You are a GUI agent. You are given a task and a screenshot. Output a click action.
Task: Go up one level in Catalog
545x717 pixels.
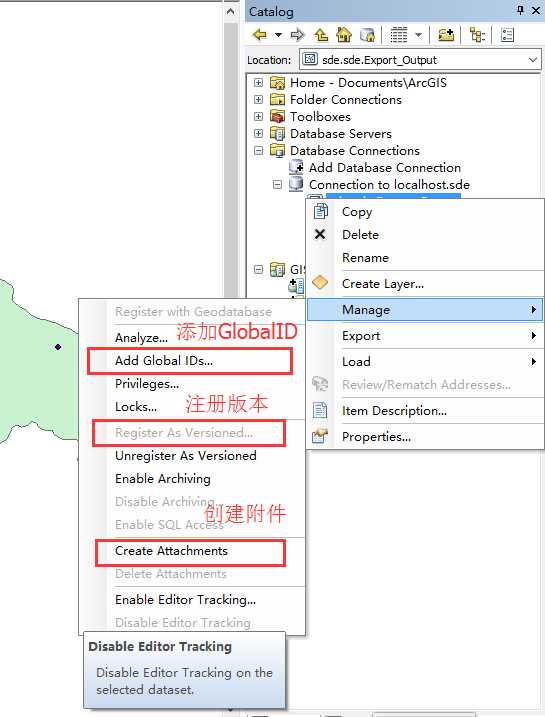point(321,35)
